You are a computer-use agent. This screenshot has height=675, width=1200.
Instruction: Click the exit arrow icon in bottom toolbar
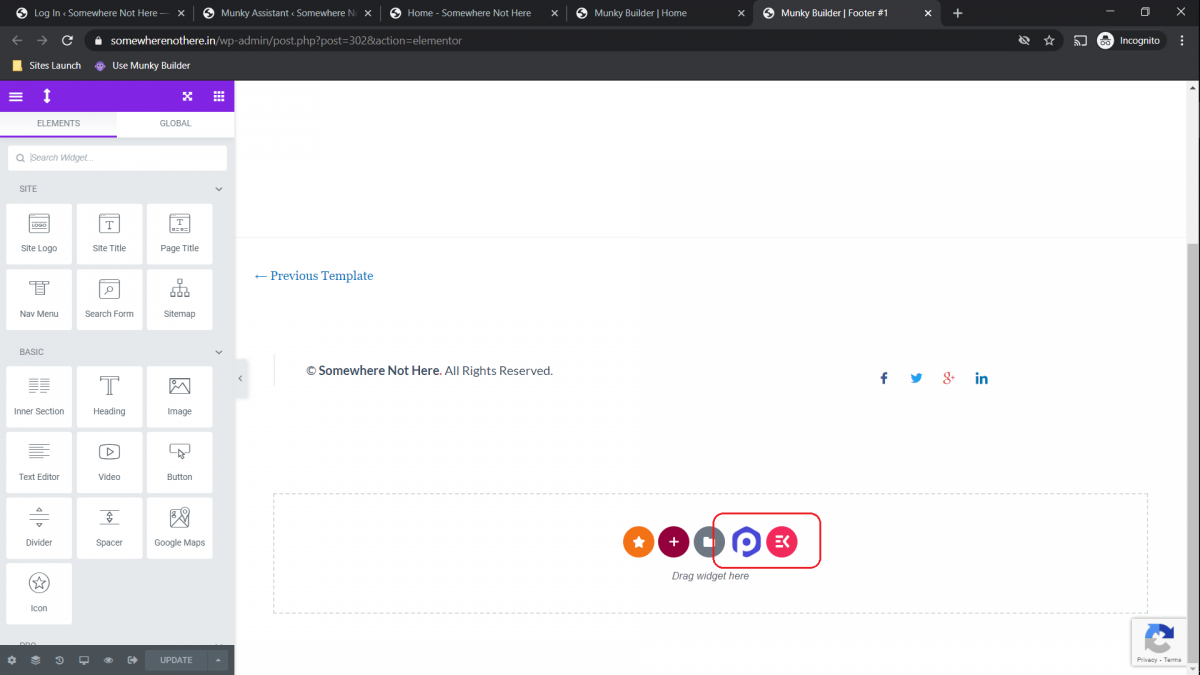[x=132, y=660]
